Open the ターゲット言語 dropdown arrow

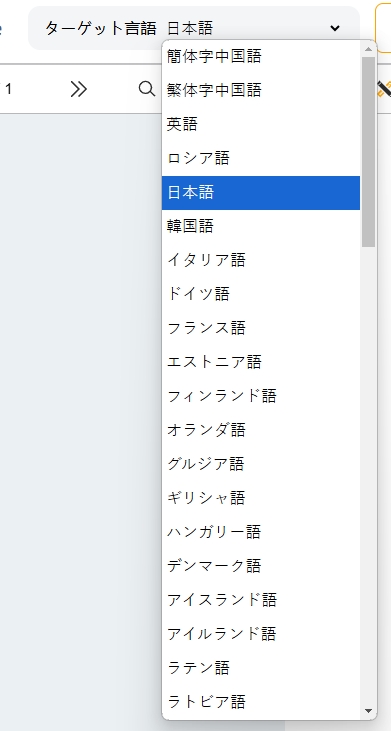point(335,28)
